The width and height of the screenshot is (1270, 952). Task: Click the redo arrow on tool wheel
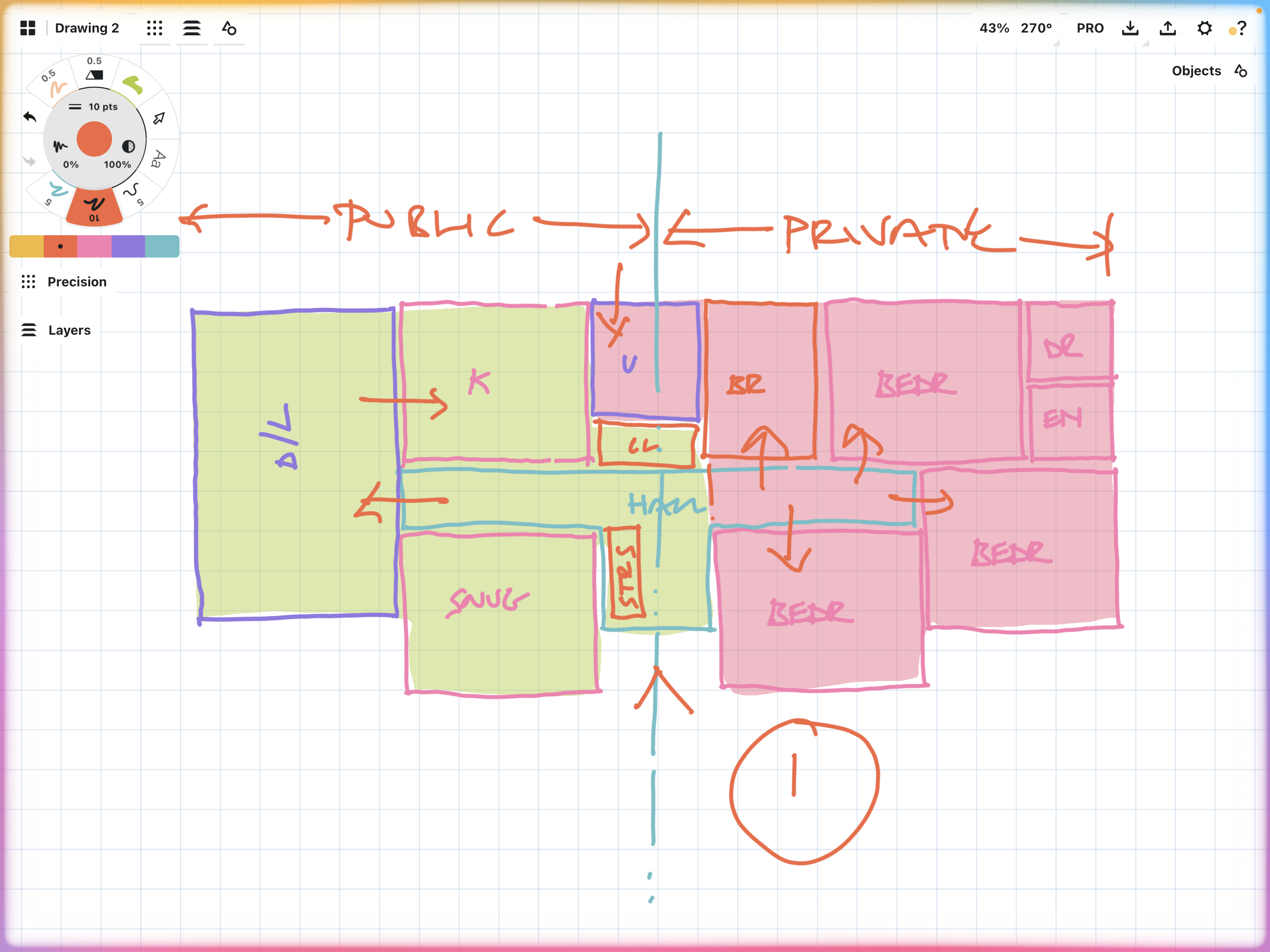tap(29, 161)
